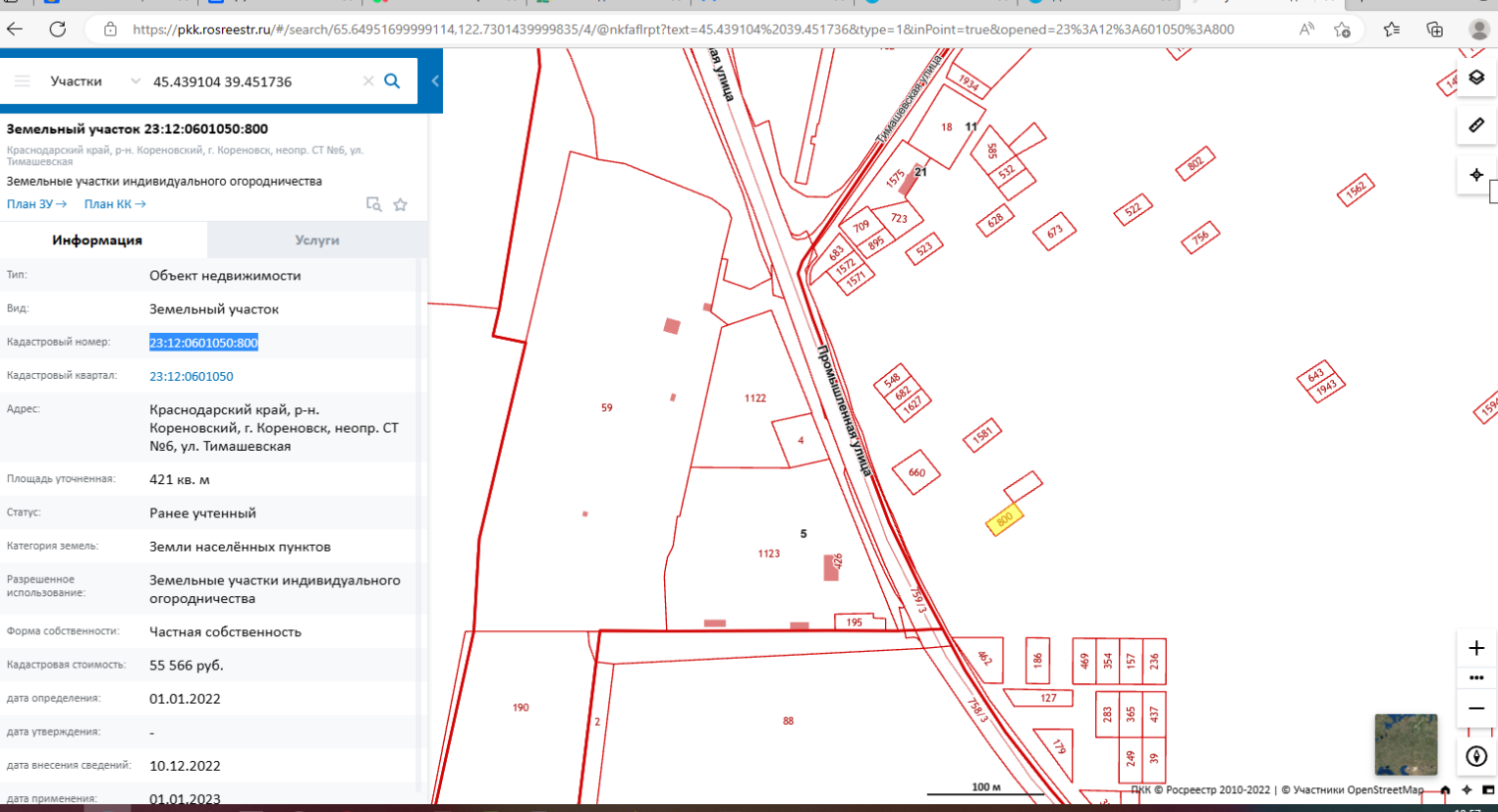The width and height of the screenshot is (1498, 812).
Task: Click parcel 190 on the map
Action: [521, 707]
